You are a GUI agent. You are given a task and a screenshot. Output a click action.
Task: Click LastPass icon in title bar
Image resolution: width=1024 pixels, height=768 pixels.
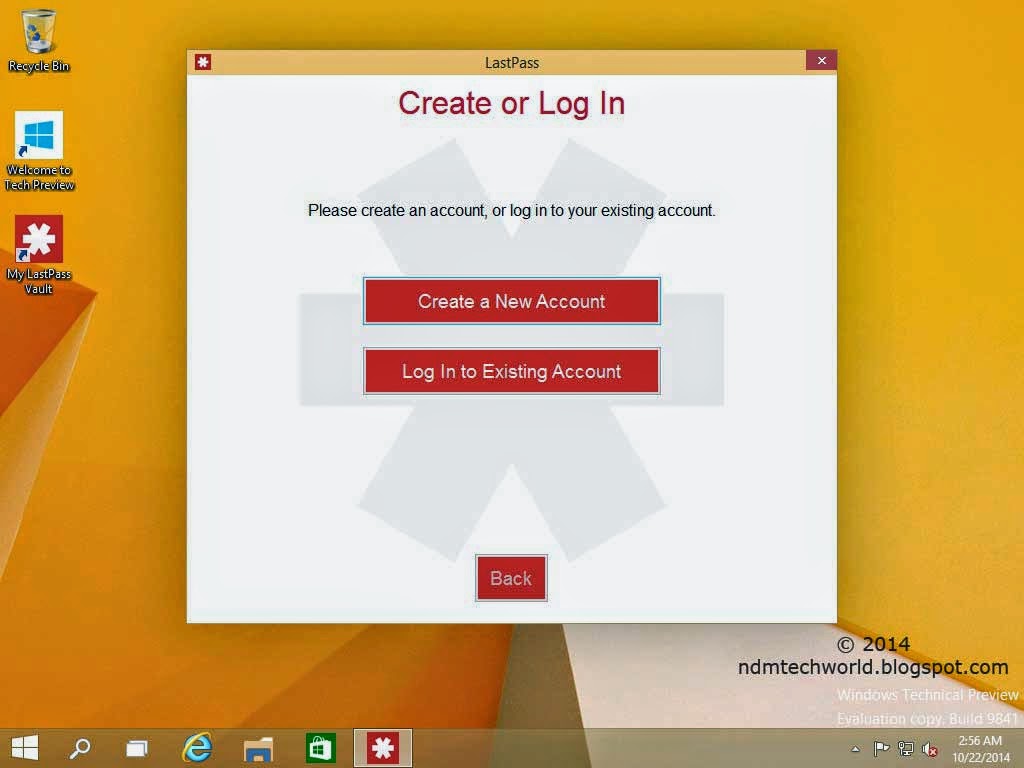point(203,62)
